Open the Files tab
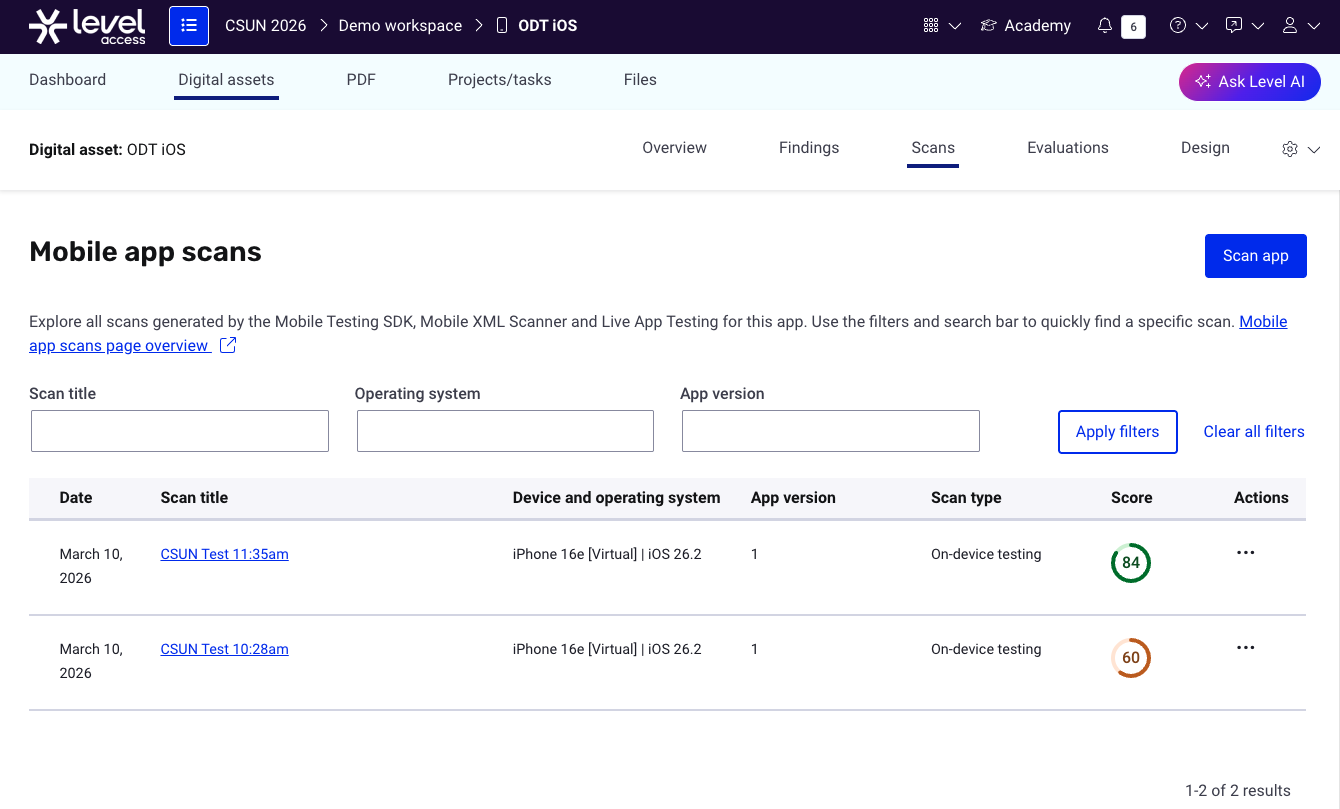Screen dimensions: 1340x809 coord(640,80)
